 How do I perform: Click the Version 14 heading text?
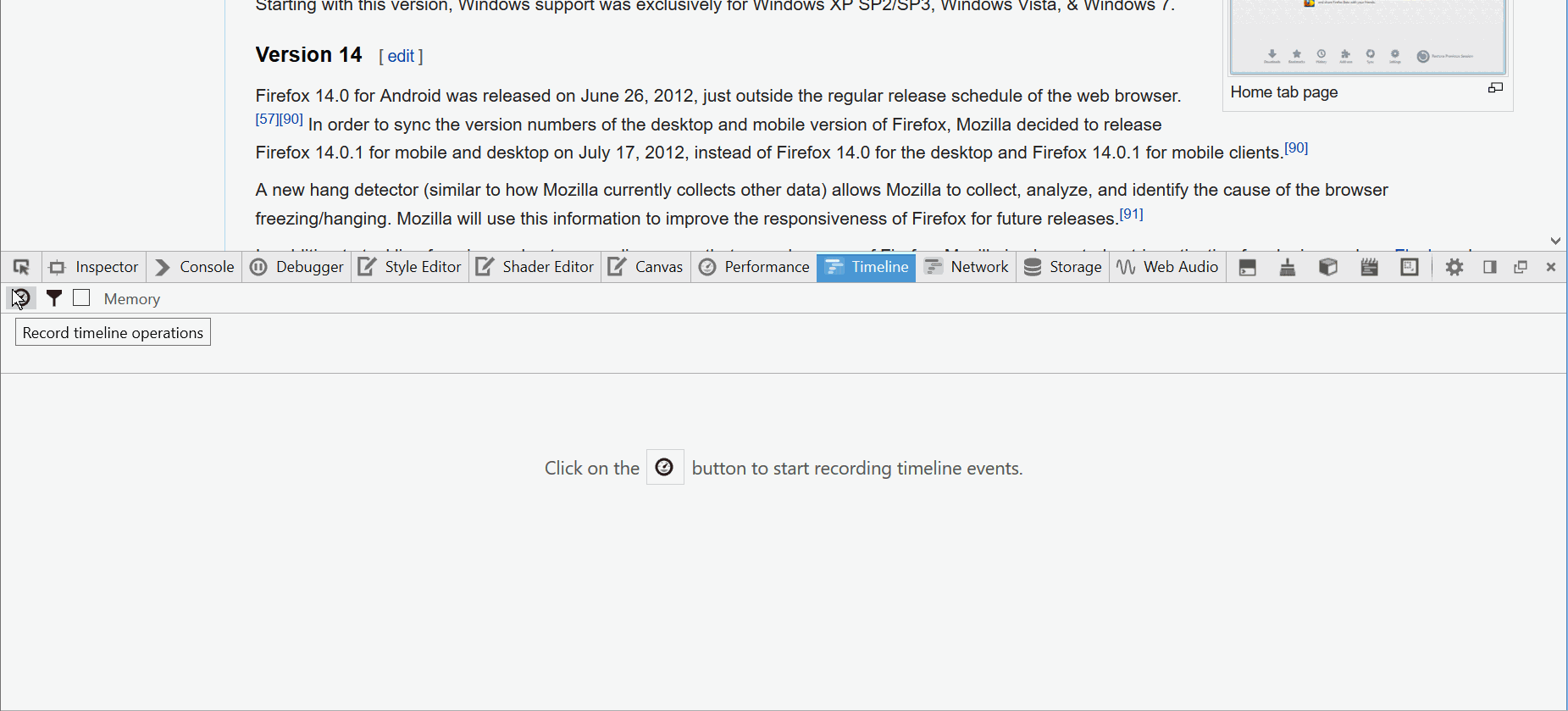[x=308, y=55]
